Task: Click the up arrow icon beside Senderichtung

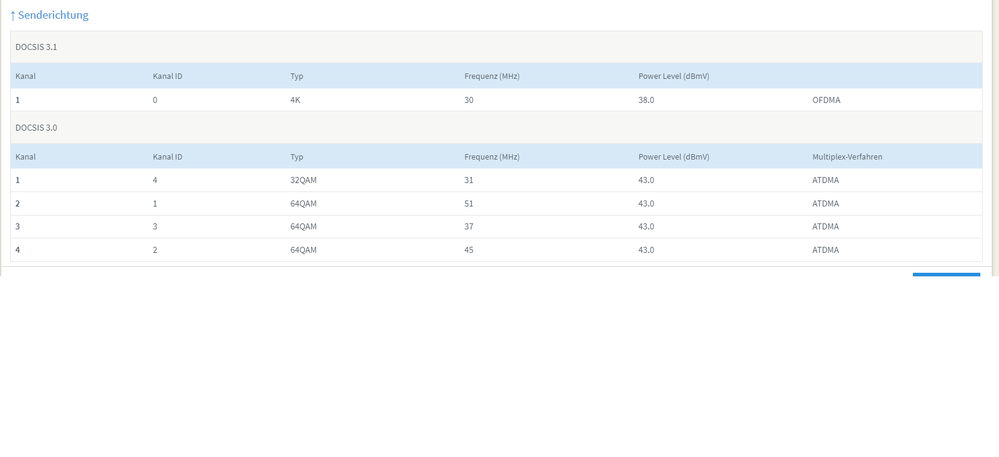Action: 13,16
